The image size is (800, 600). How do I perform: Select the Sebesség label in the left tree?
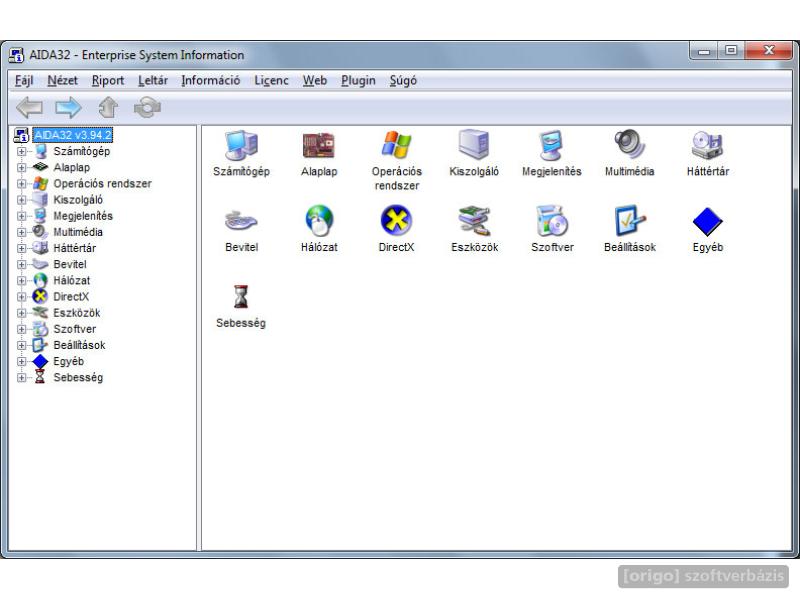click(78, 378)
